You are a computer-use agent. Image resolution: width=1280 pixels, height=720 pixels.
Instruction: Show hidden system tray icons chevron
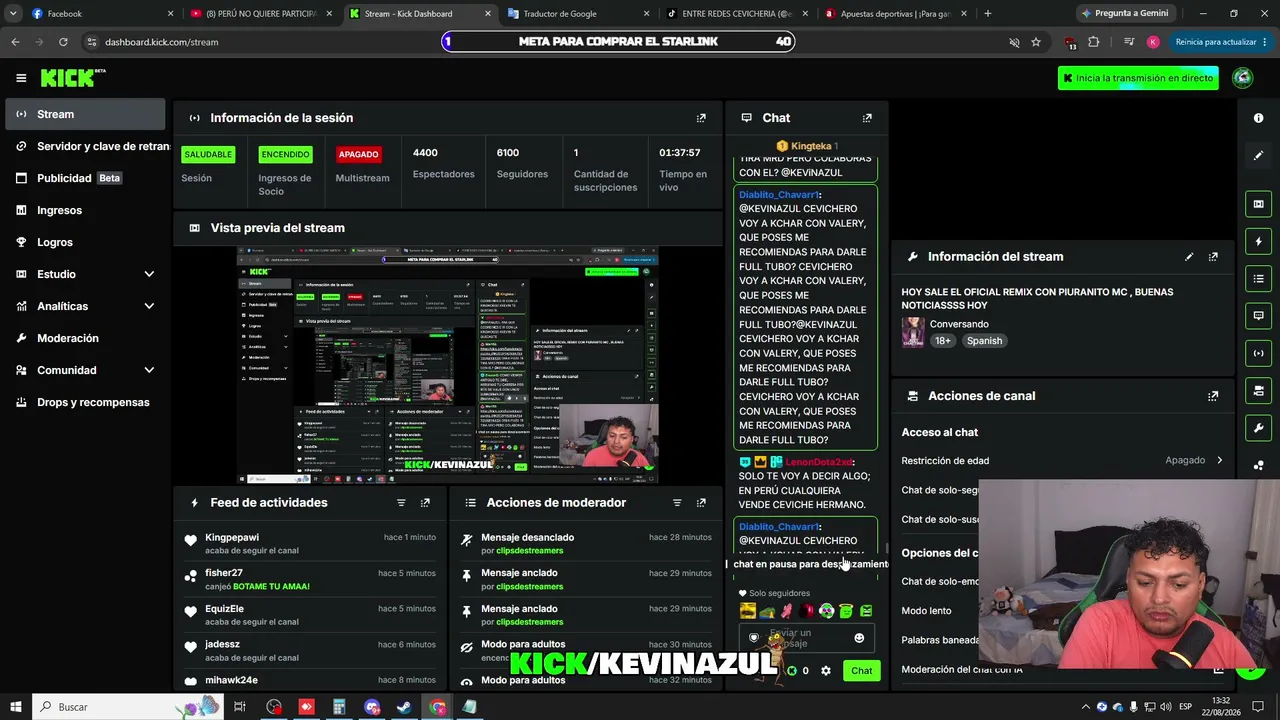click(x=1086, y=707)
